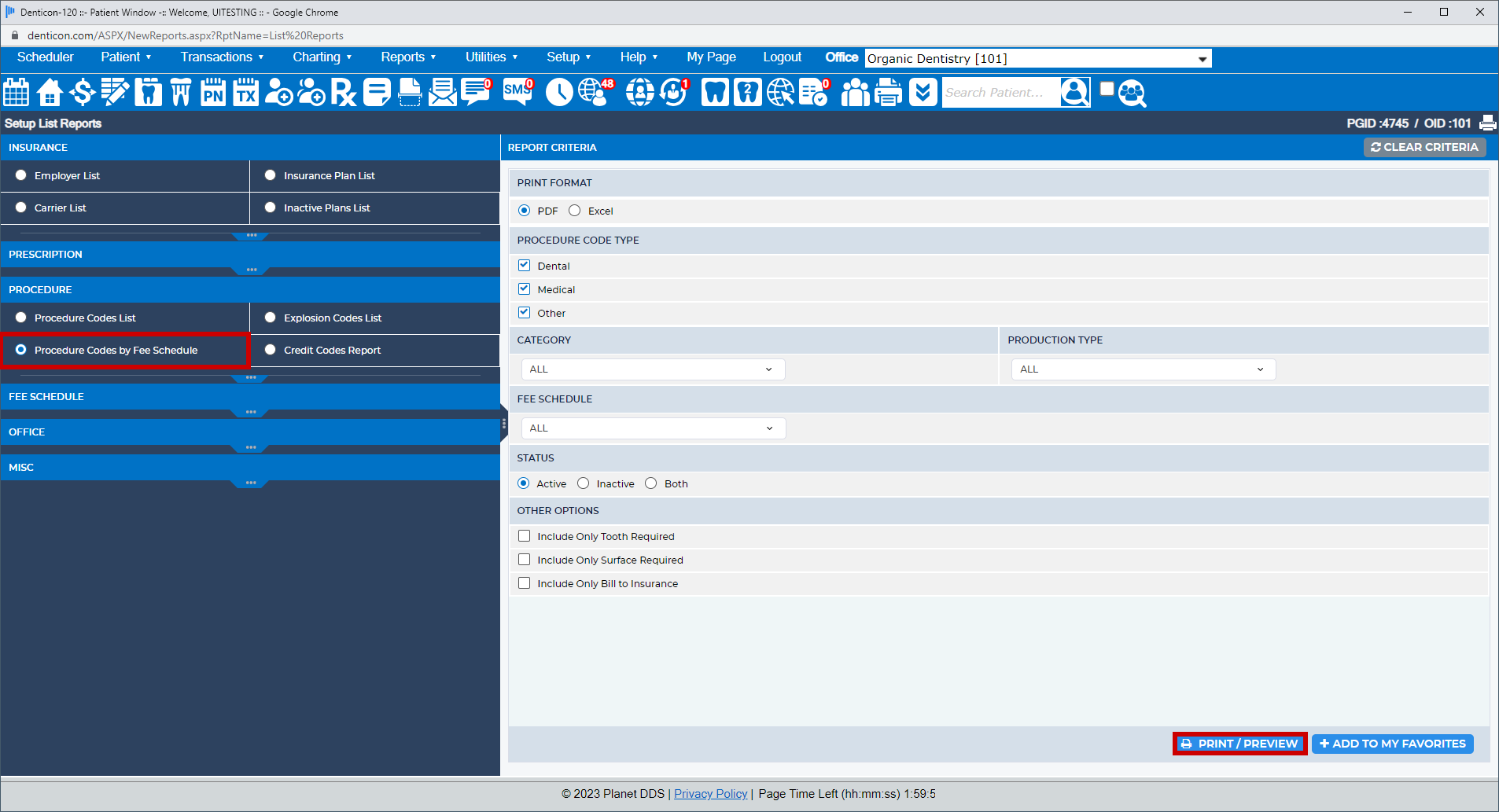Uncheck the Medical procedure code type
Screen dimensions: 1499x812
pos(524,288)
